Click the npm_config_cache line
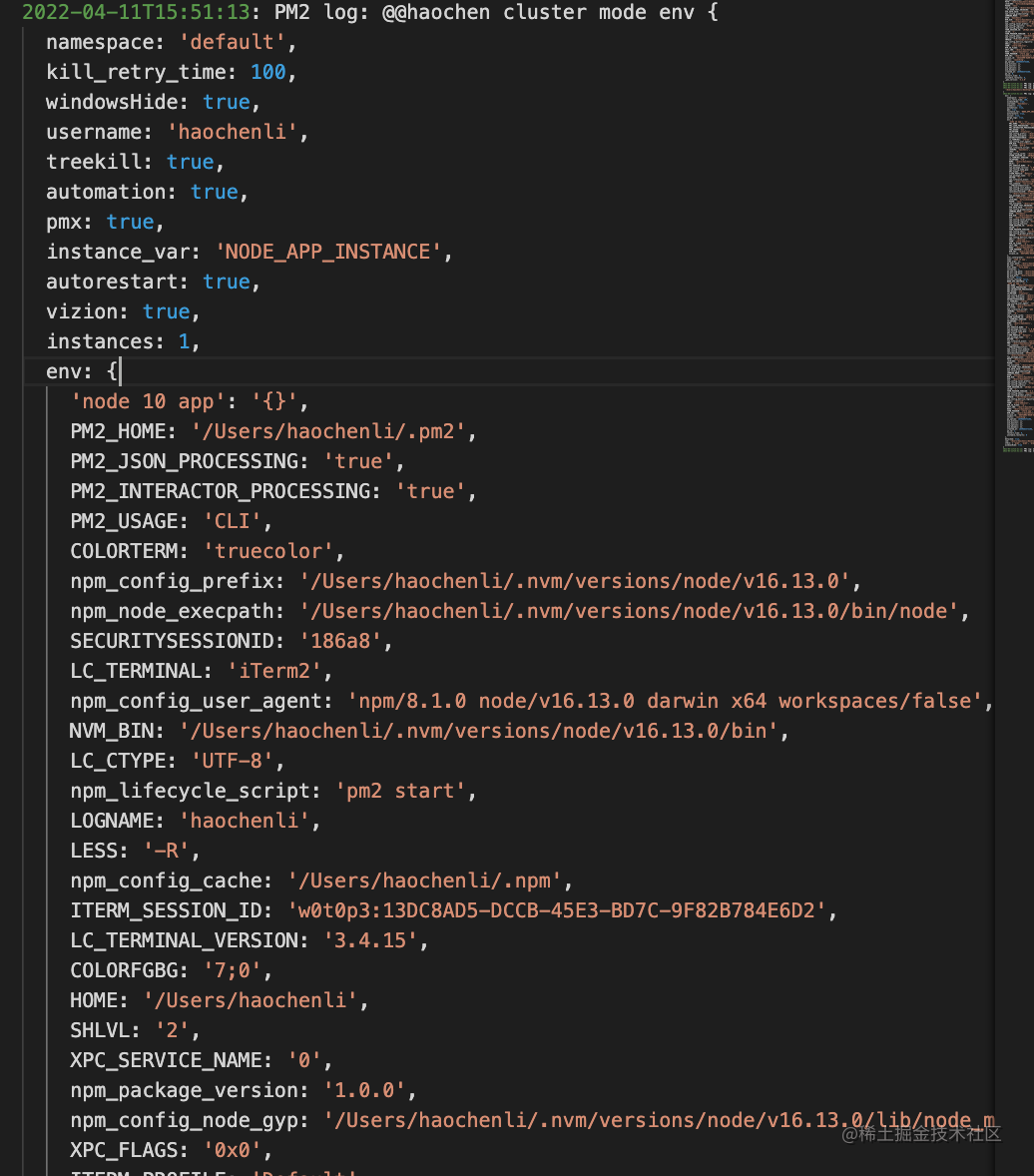Screen dimensions: 1034x1176 click(321, 882)
